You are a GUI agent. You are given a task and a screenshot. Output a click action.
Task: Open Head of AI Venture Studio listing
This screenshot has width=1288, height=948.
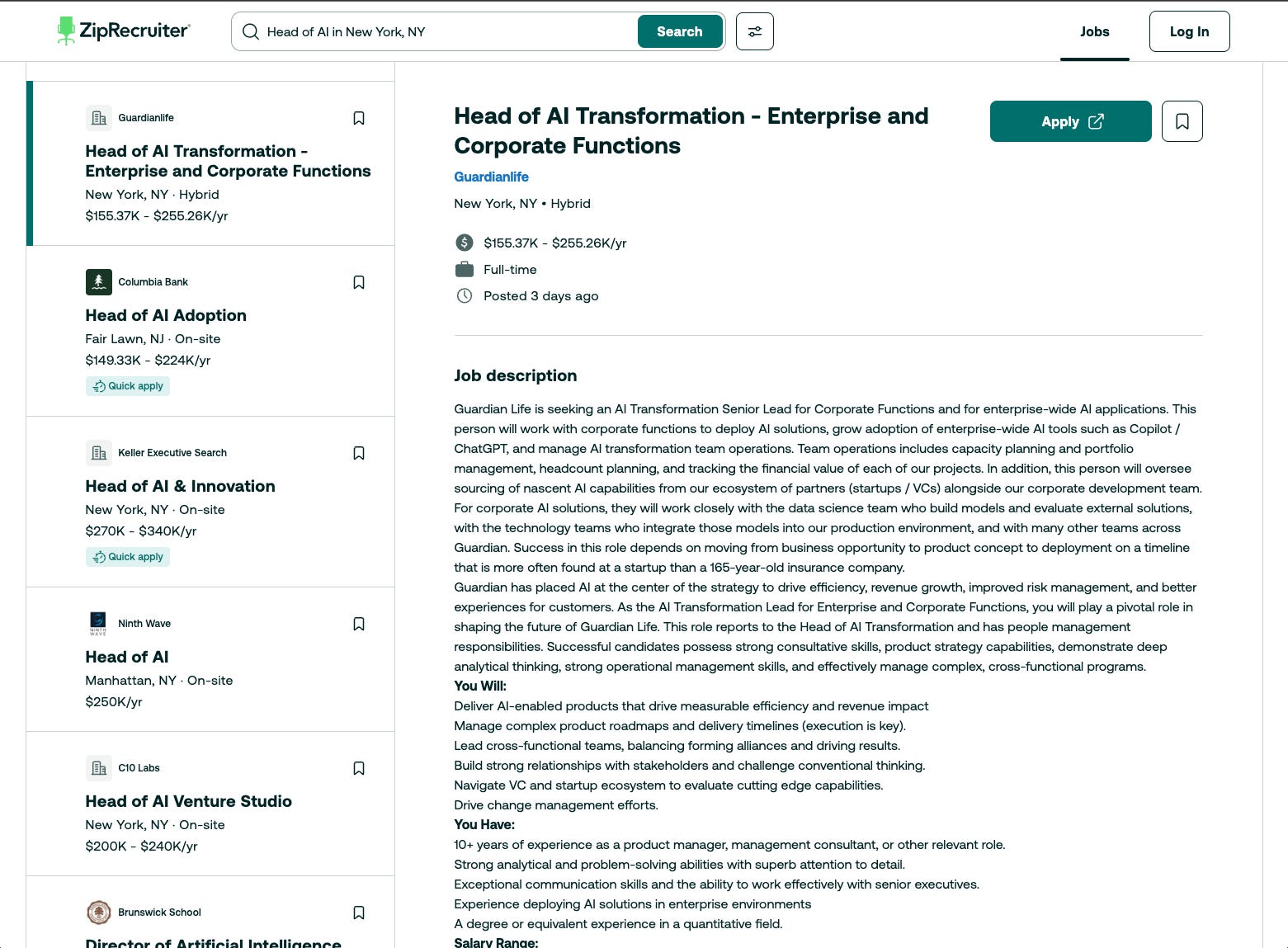coord(188,801)
